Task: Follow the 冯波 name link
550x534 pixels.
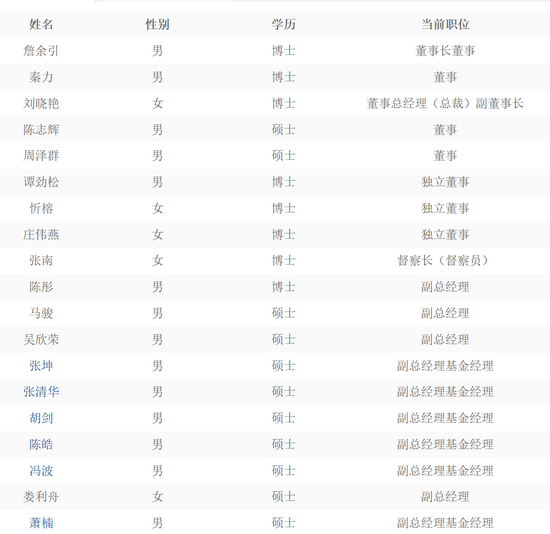Action: (x=41, y=470)
